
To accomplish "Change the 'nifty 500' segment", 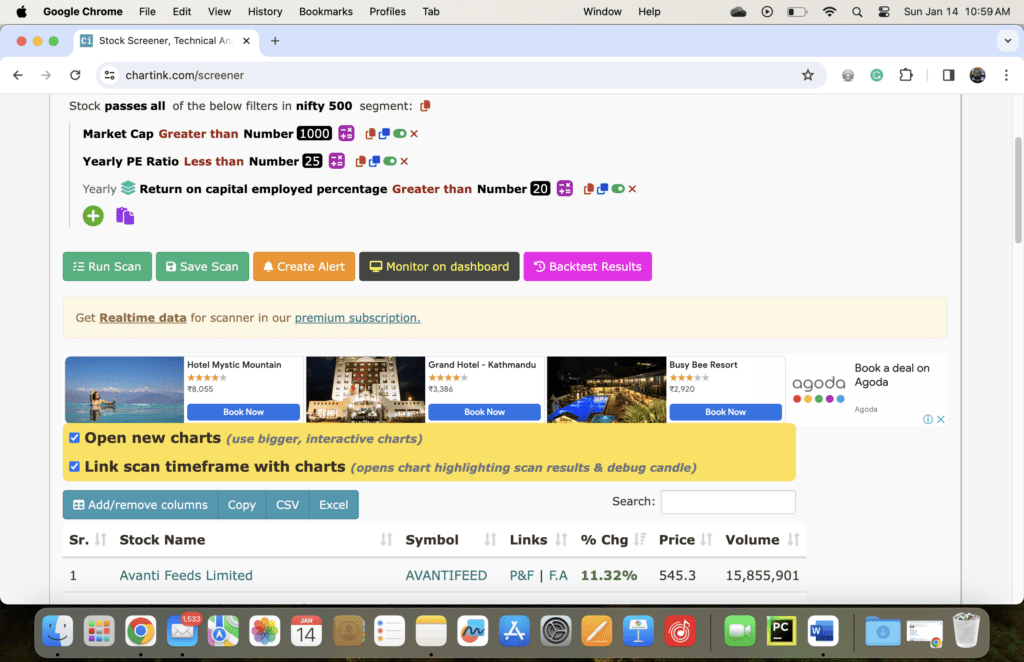I will [324, 106].
